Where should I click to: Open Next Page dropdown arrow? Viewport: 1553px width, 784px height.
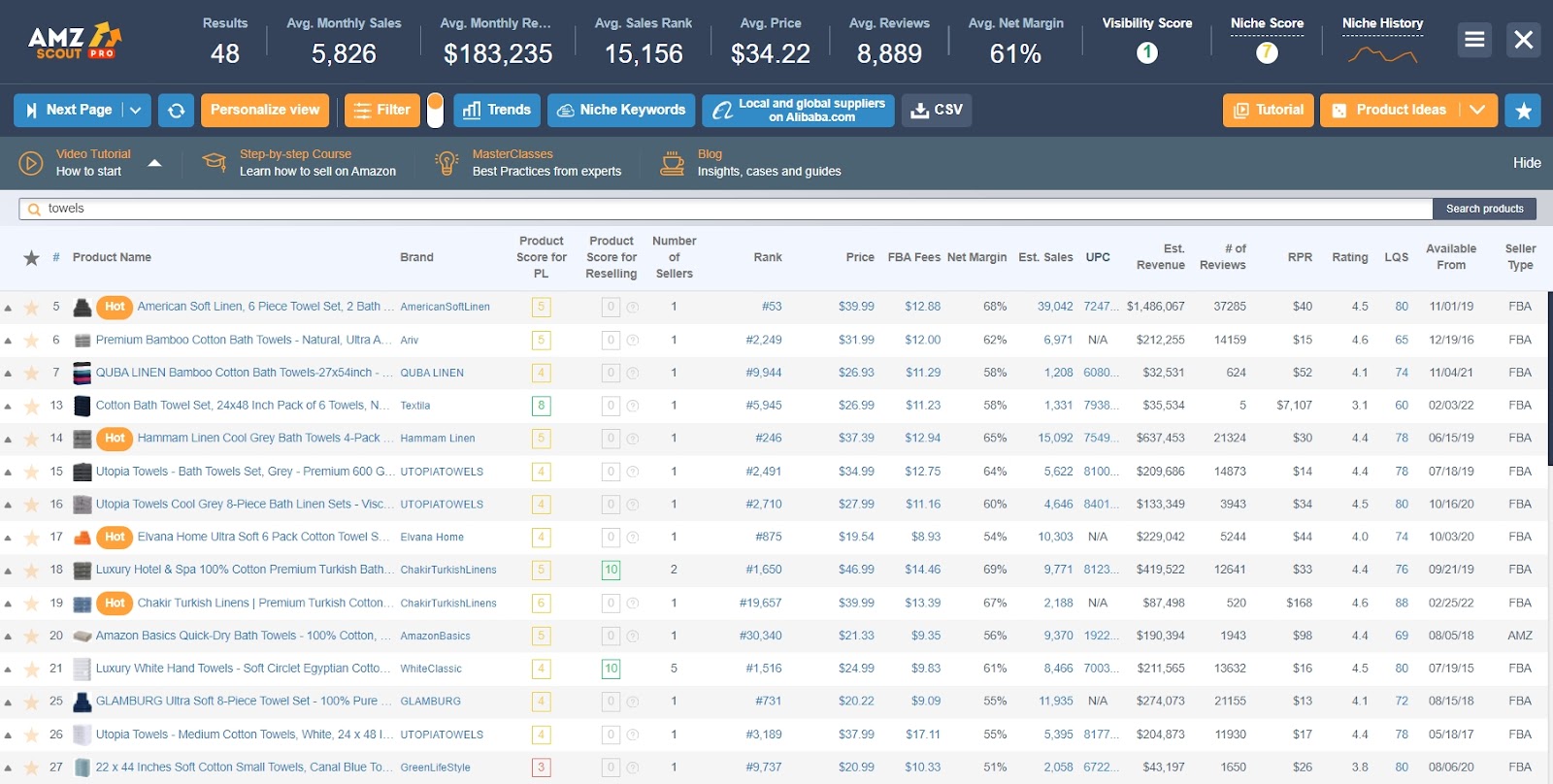click(136, 111)
